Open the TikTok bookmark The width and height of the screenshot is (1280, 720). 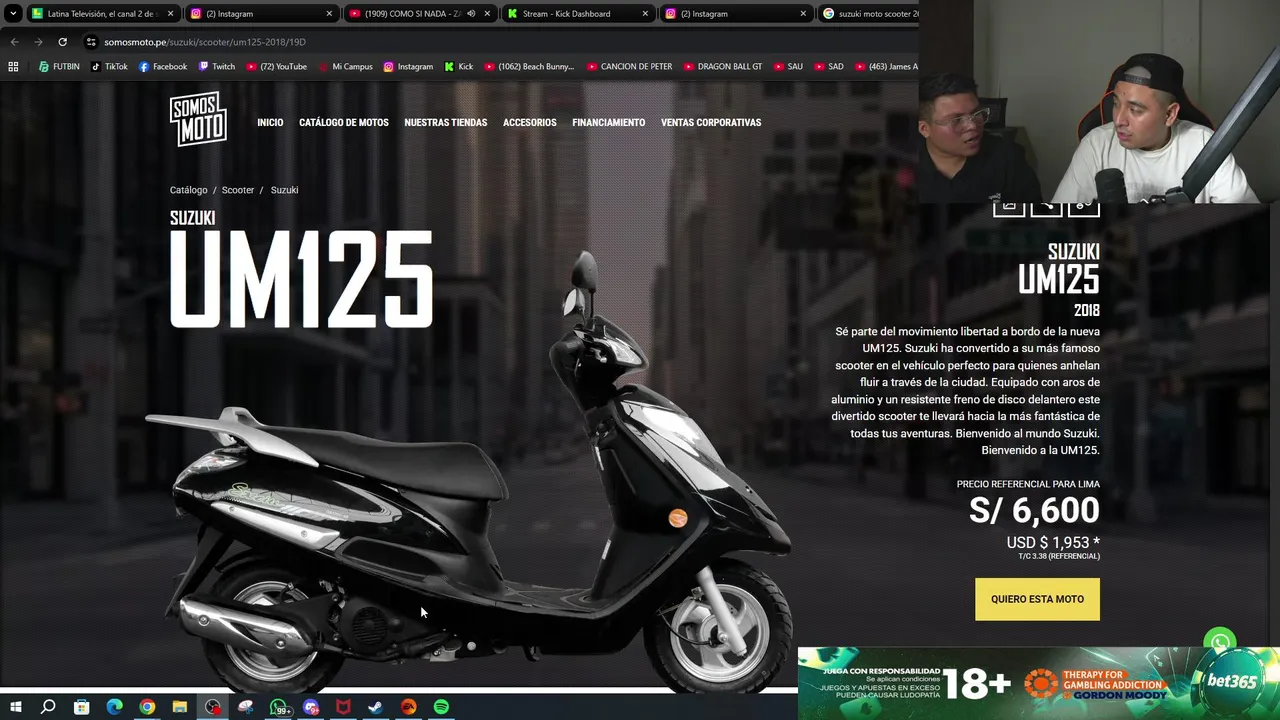pyautogui.click(x=109, y=67)
